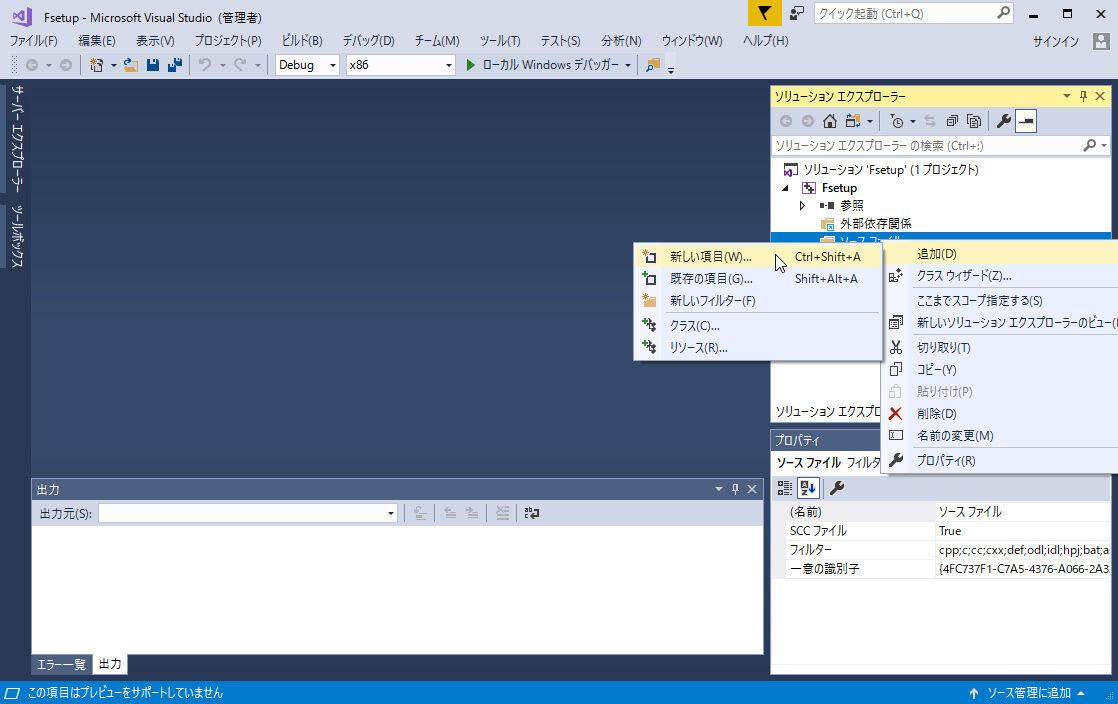Choose リソース(R)... from the submenu
The width and height of the screenshot is (1118, 704).
(x=758, y=348)
